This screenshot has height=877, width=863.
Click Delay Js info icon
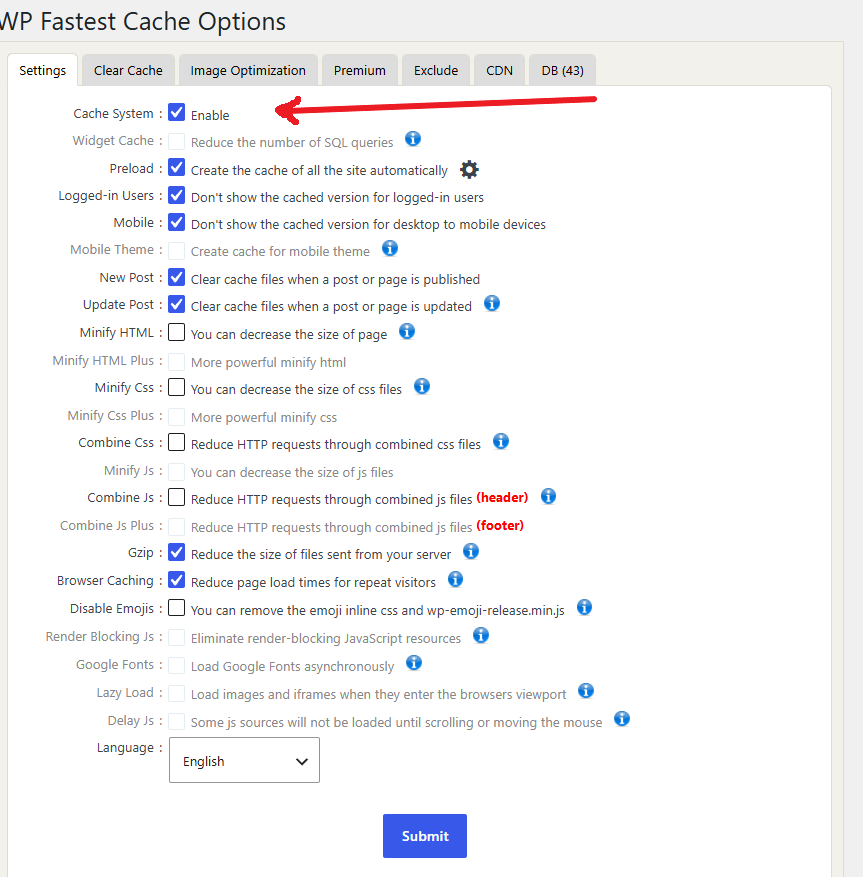(x=621, y=719)
